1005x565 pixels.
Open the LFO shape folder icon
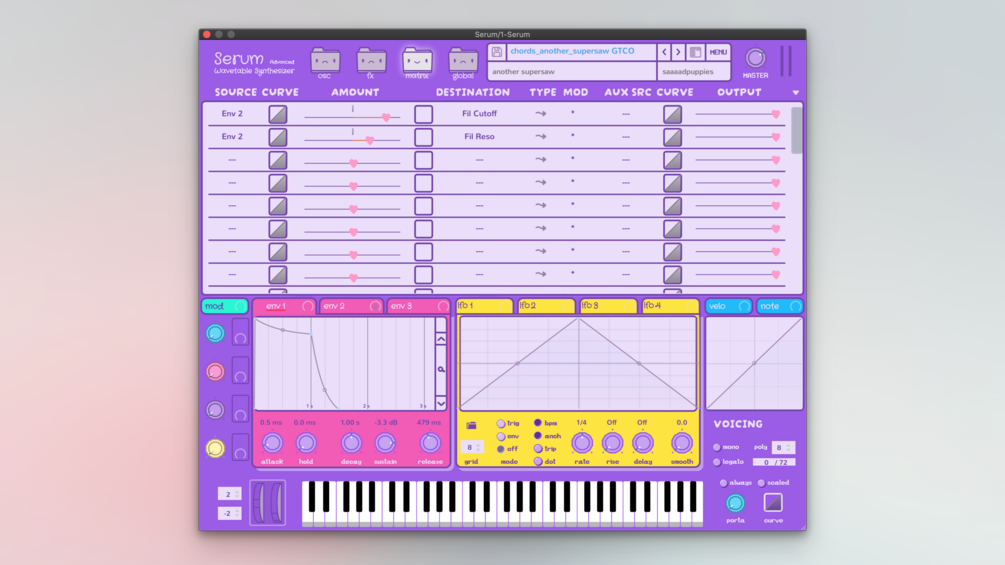tap(471, 425)
